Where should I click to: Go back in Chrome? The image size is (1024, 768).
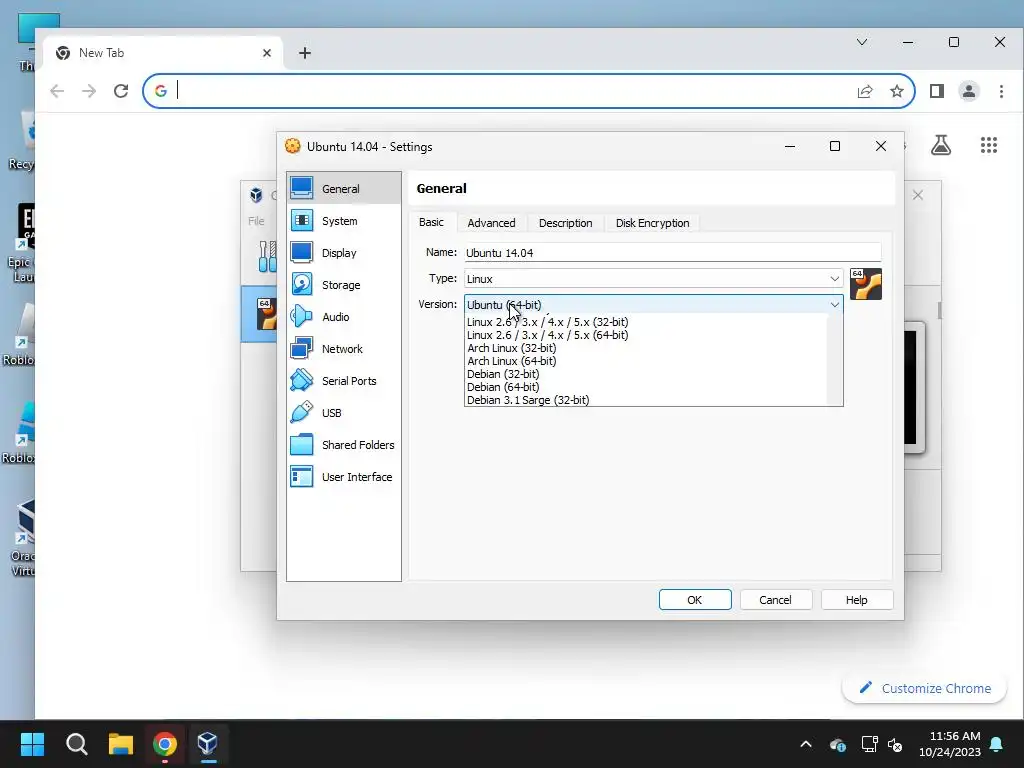tap(57, 91)
